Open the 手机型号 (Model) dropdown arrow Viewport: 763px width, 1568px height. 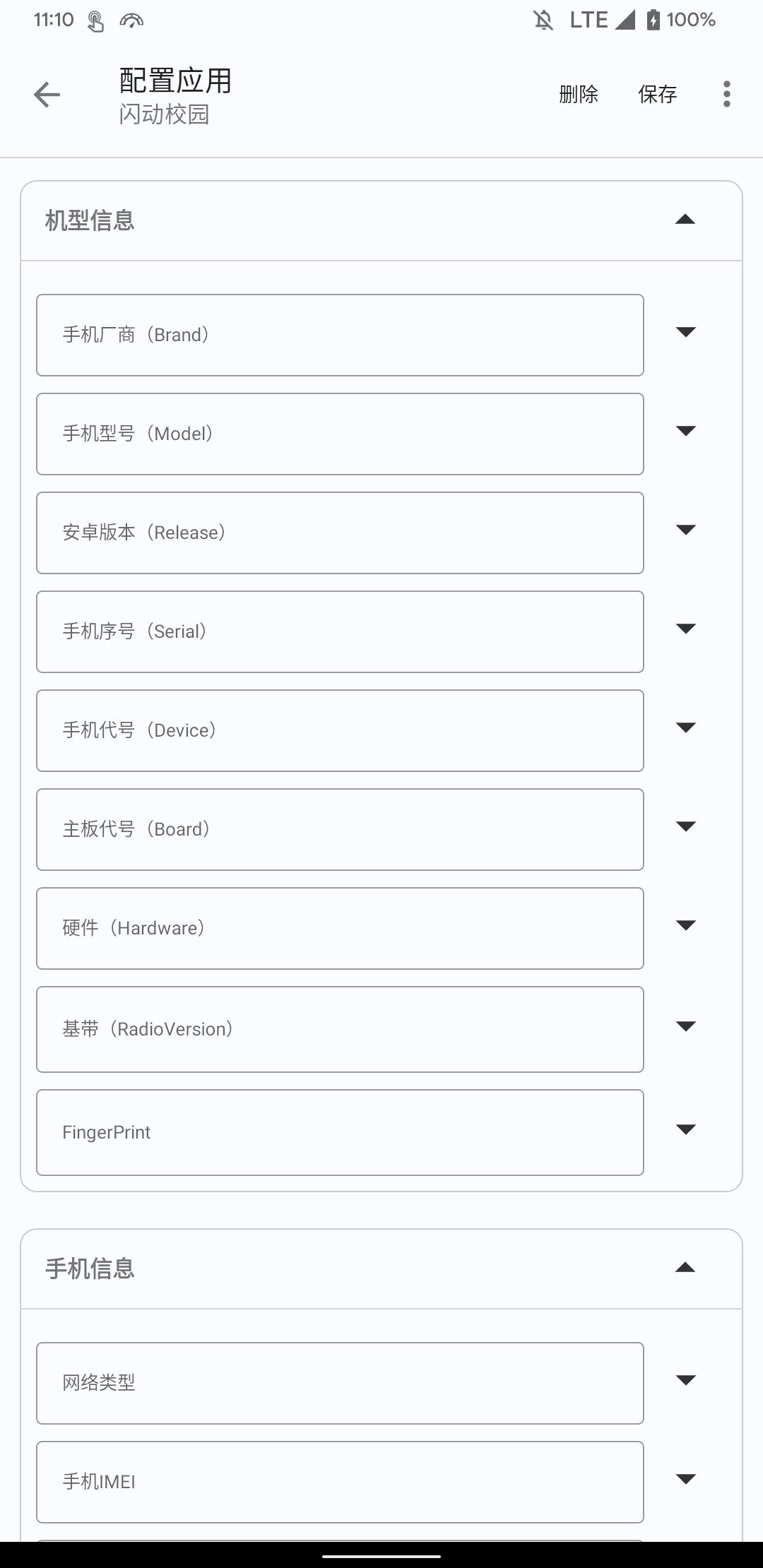pyautogui.click(x=686, y=431)
